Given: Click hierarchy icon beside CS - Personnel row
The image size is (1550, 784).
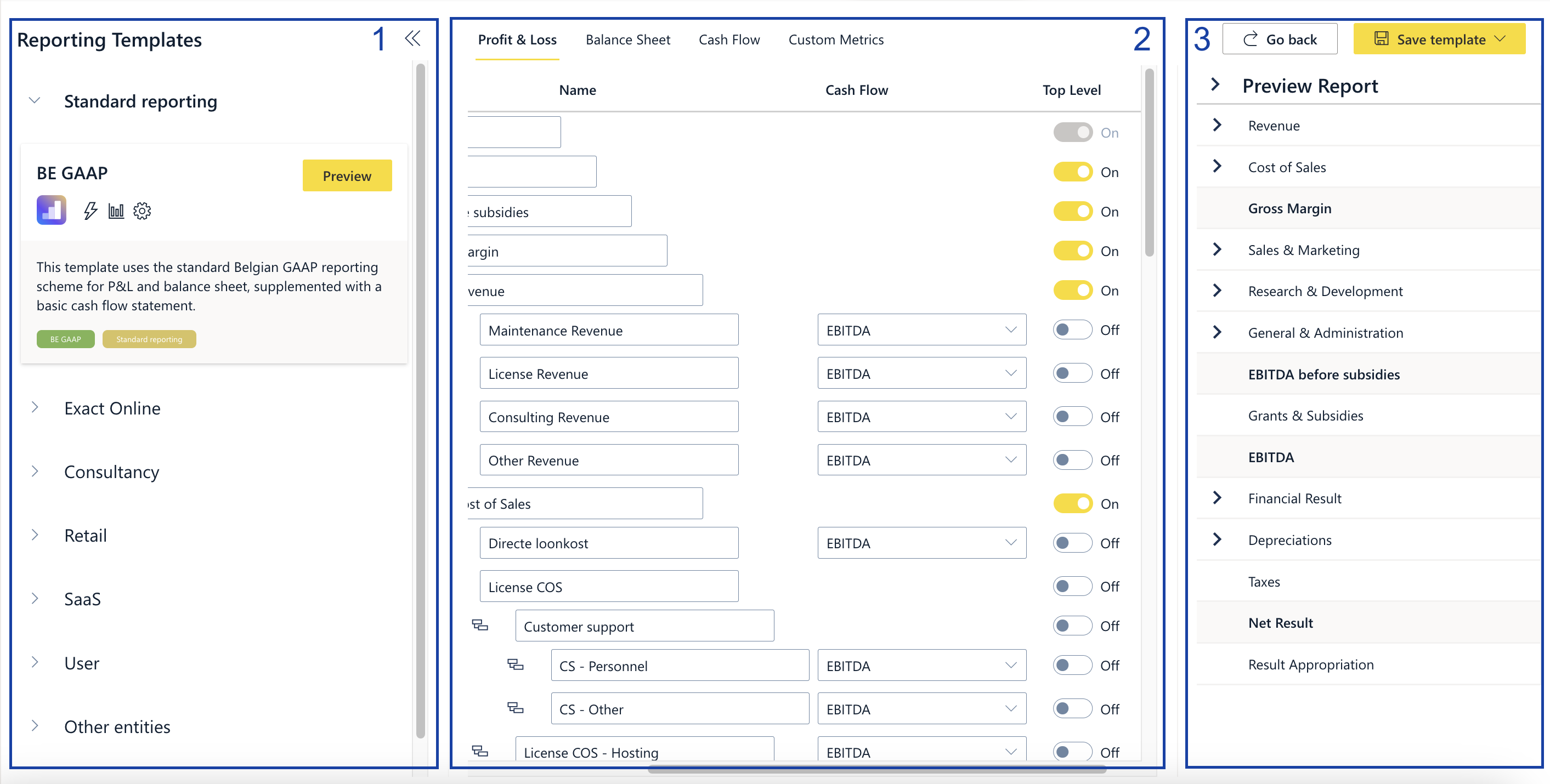Looking at the screenshot, I should [515, 664].
